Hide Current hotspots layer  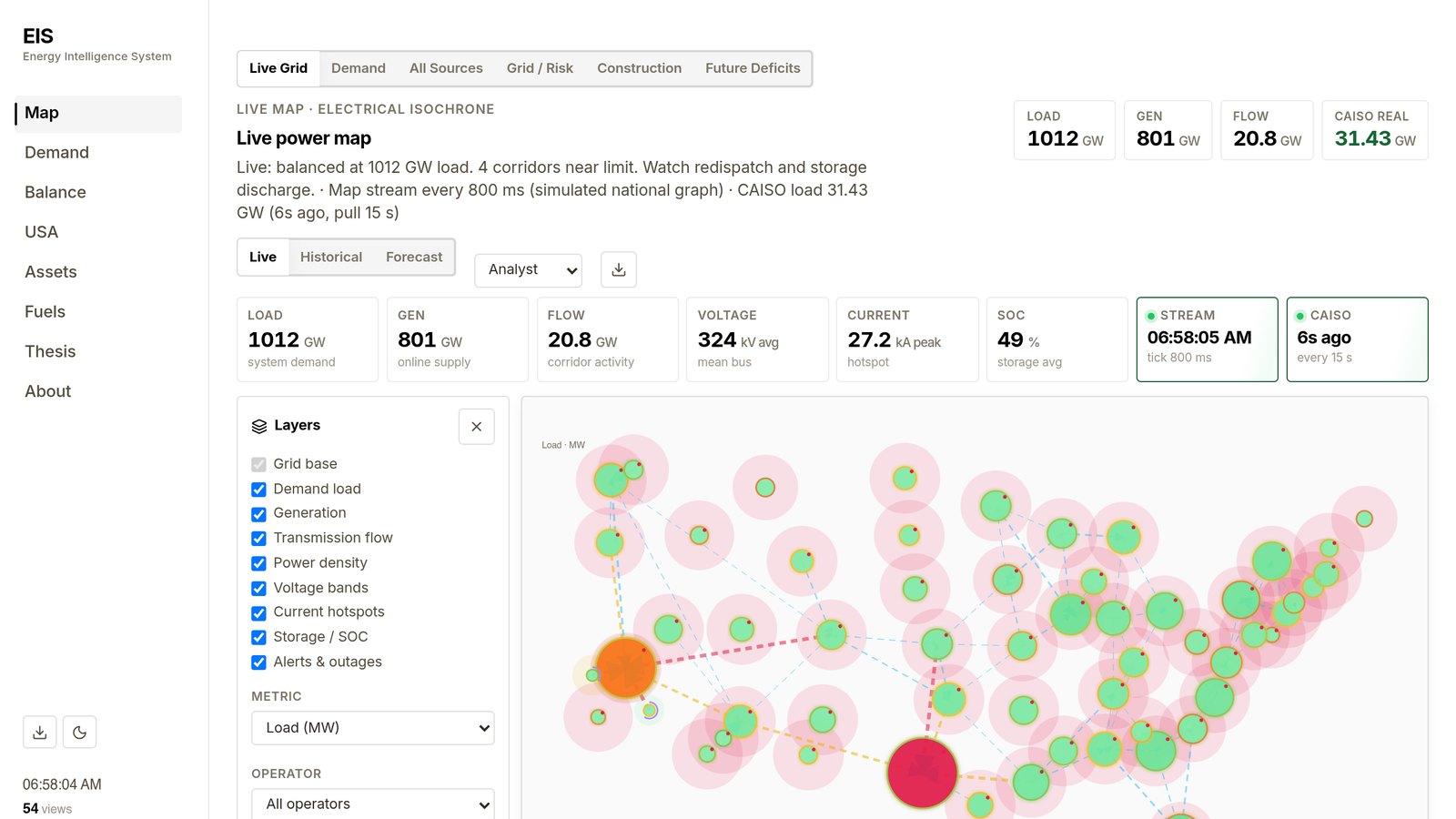pos(258,613)
